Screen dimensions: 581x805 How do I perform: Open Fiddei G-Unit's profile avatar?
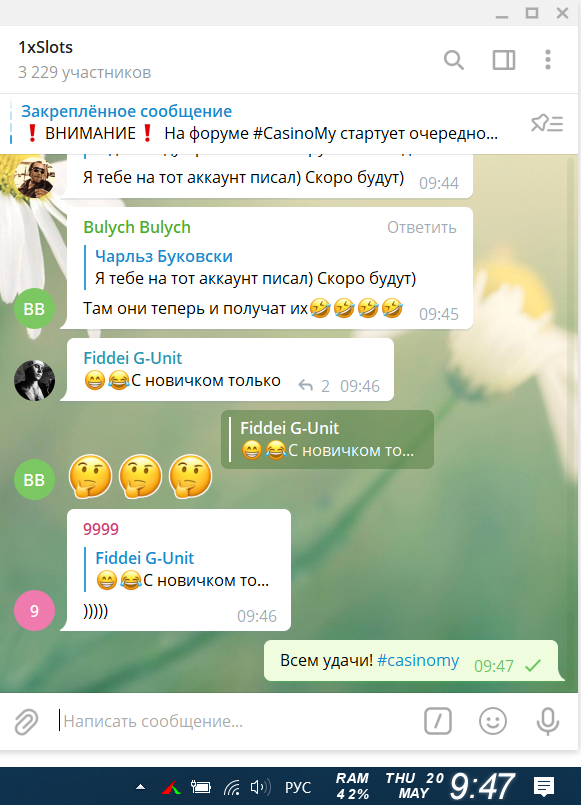pyautogui.click(x=34, y=380)
